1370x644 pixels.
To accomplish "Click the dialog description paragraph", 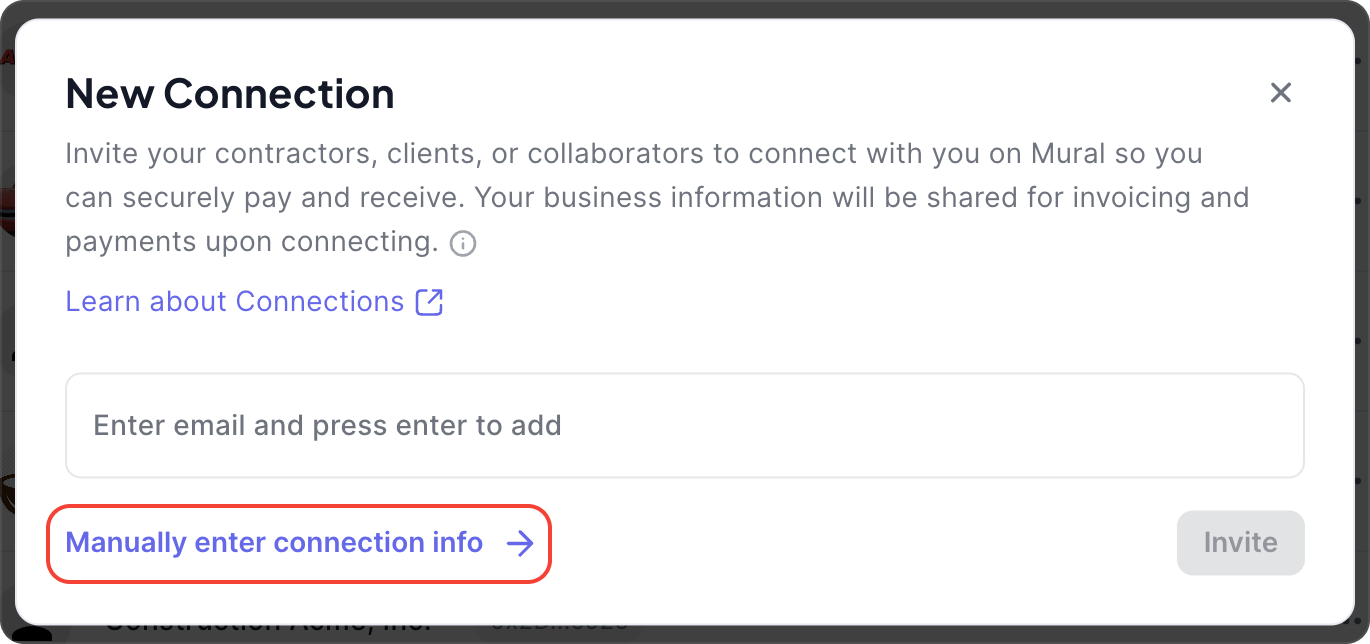I will pyautogui.click(x=656, y=198).
